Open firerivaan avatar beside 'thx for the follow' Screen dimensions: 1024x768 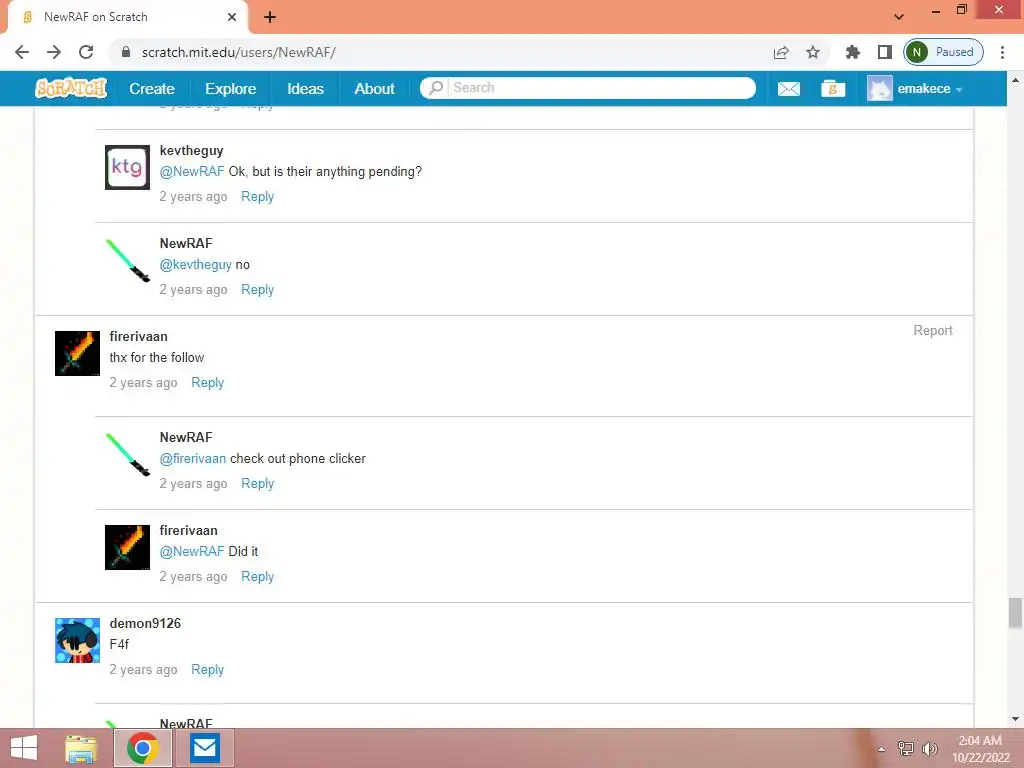77,353
